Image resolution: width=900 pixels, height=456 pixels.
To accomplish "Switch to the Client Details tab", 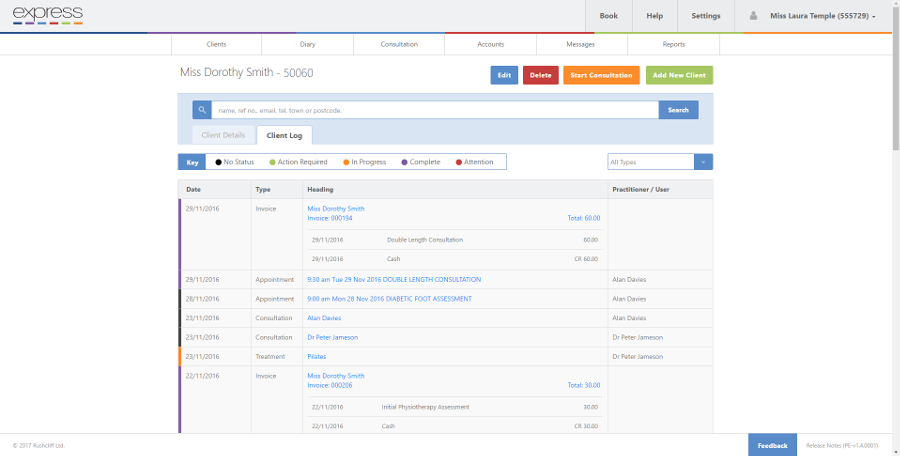I will (x=223, y=135).
